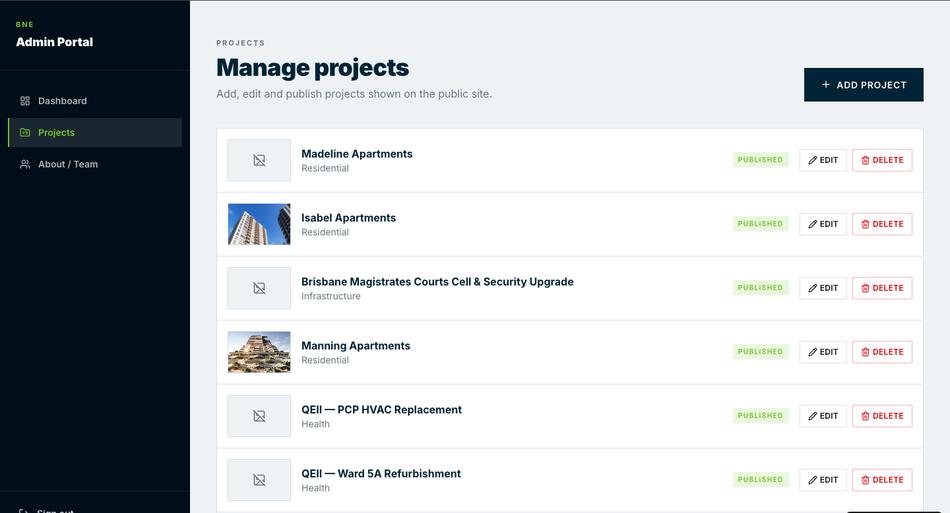Viewport: 950px width, 513px height.
Task: Click pencil icon in Madeline Apartments row
Action: coord(812,161)
